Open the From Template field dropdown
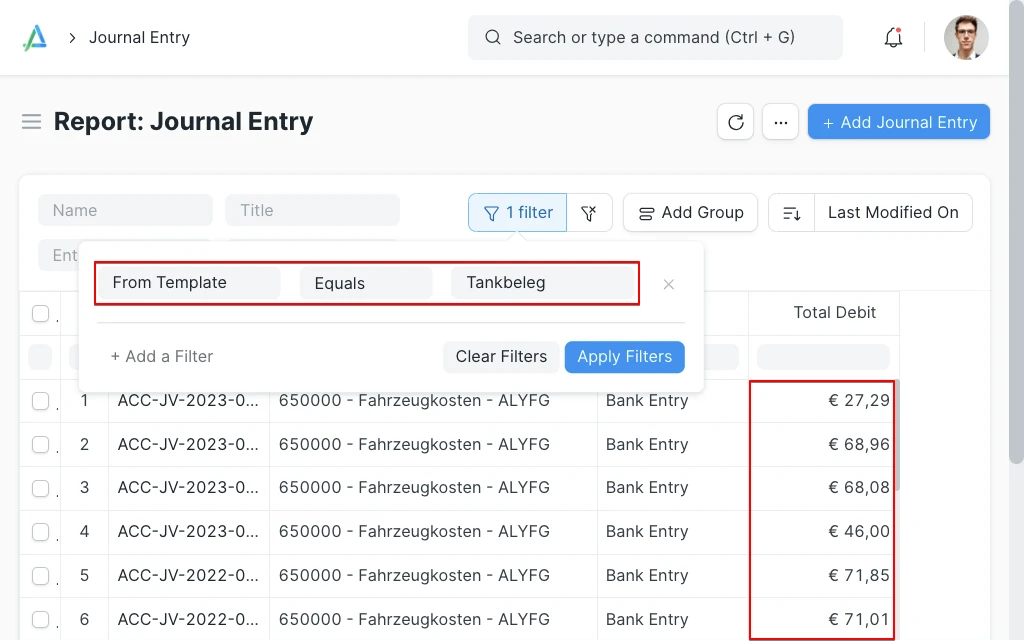Screen dimensions: 1024x644 [x=189, y=283]
